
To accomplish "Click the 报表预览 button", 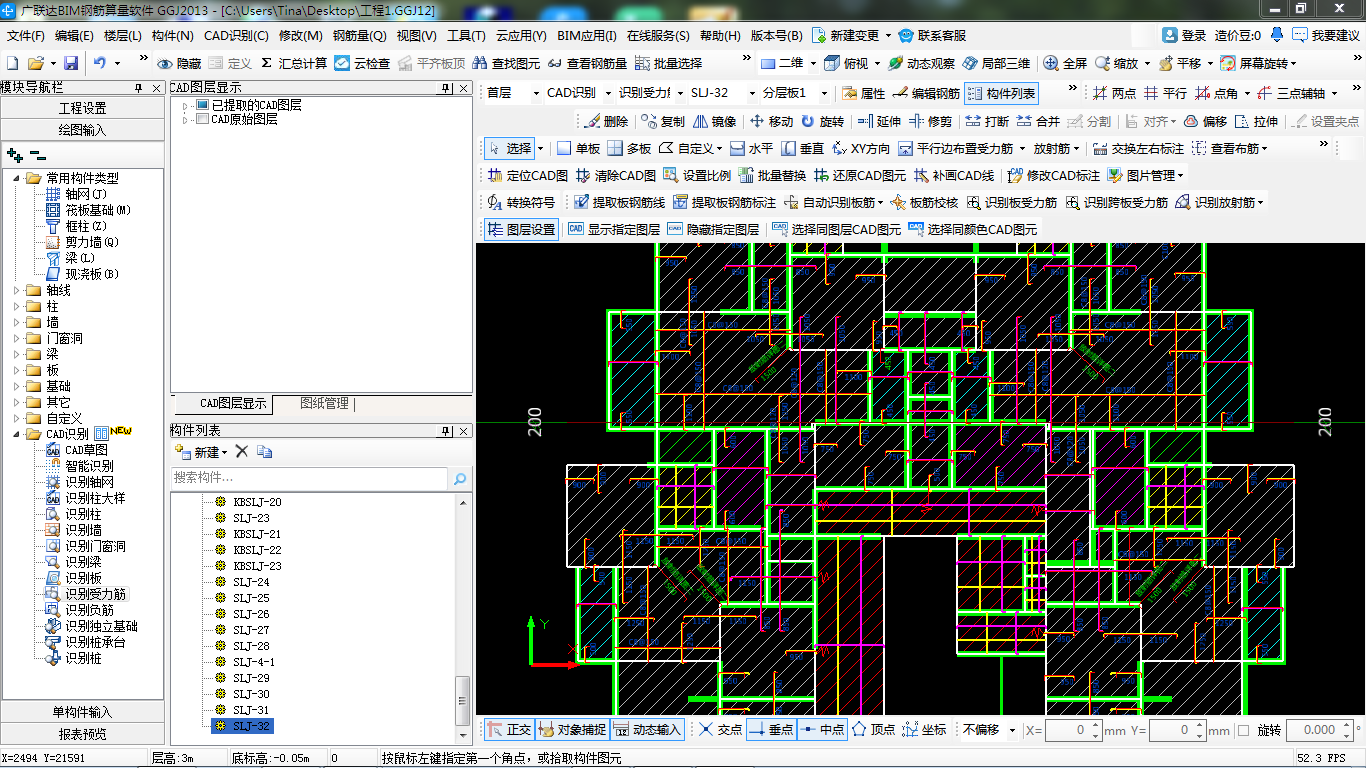I will pyautogui.click(x=82, y=734).
